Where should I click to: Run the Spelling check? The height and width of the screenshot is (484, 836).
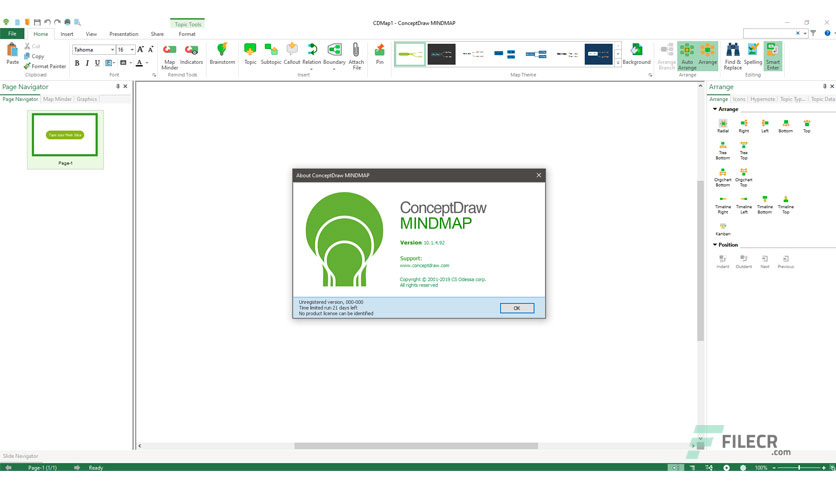coord(753,54)
